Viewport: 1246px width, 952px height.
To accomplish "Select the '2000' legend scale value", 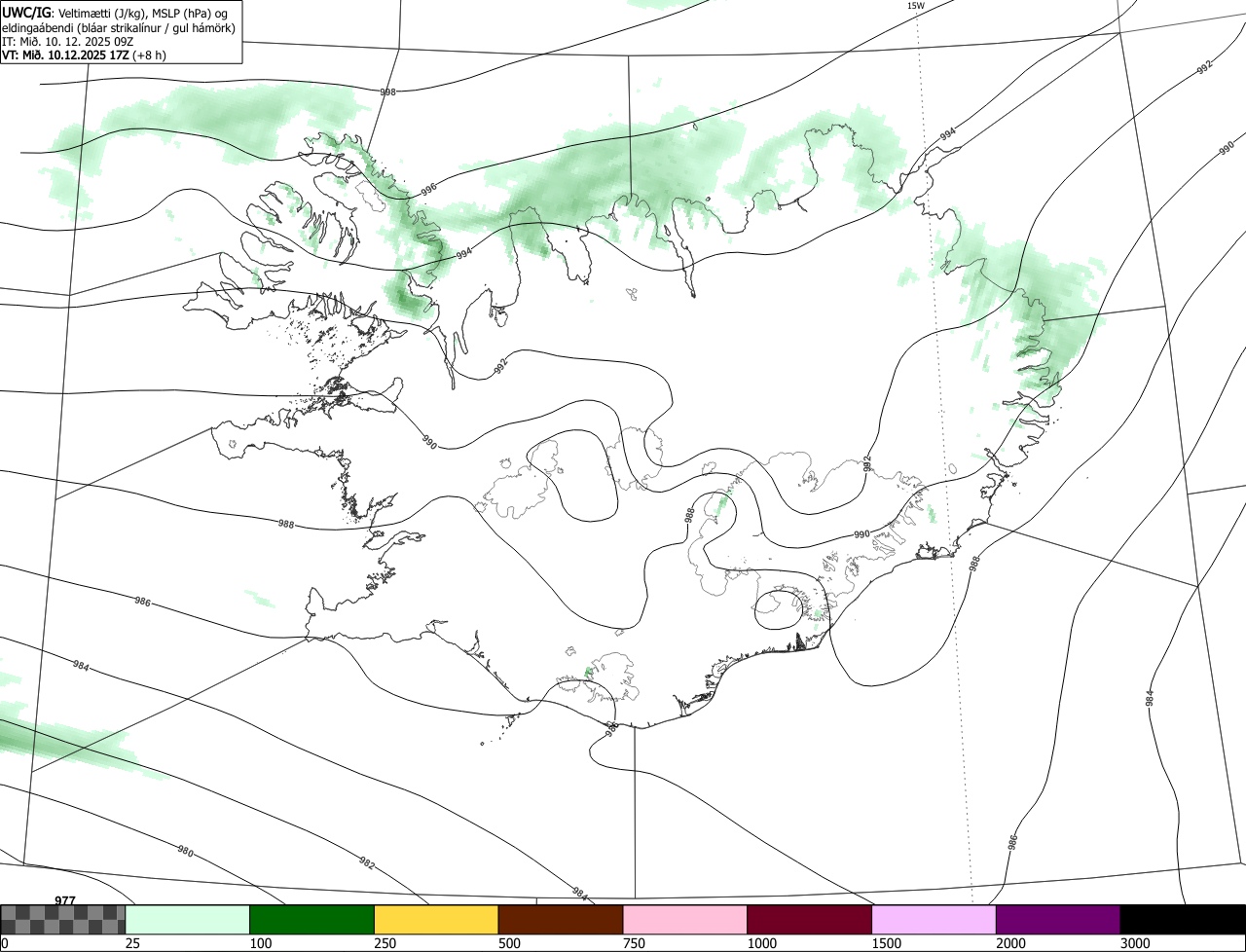I will point(1011,943).
